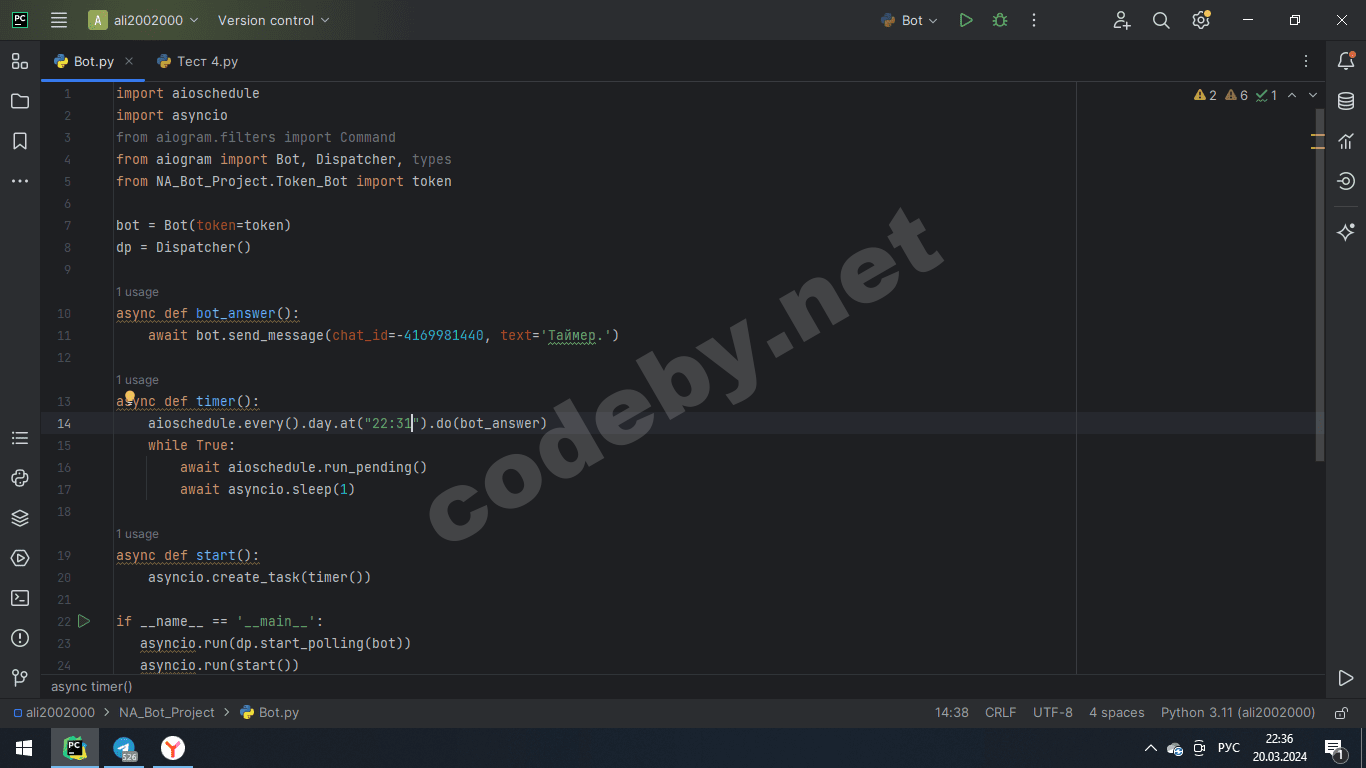Click the '1 usage' hint above start
The width and height of the screenshot is (1366, 768).
pos(137,534)
